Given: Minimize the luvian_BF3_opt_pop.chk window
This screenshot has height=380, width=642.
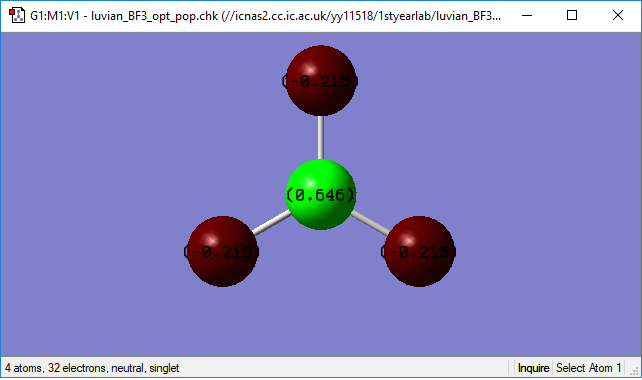Looking at the screenshot, I should [x=527, y=16].
